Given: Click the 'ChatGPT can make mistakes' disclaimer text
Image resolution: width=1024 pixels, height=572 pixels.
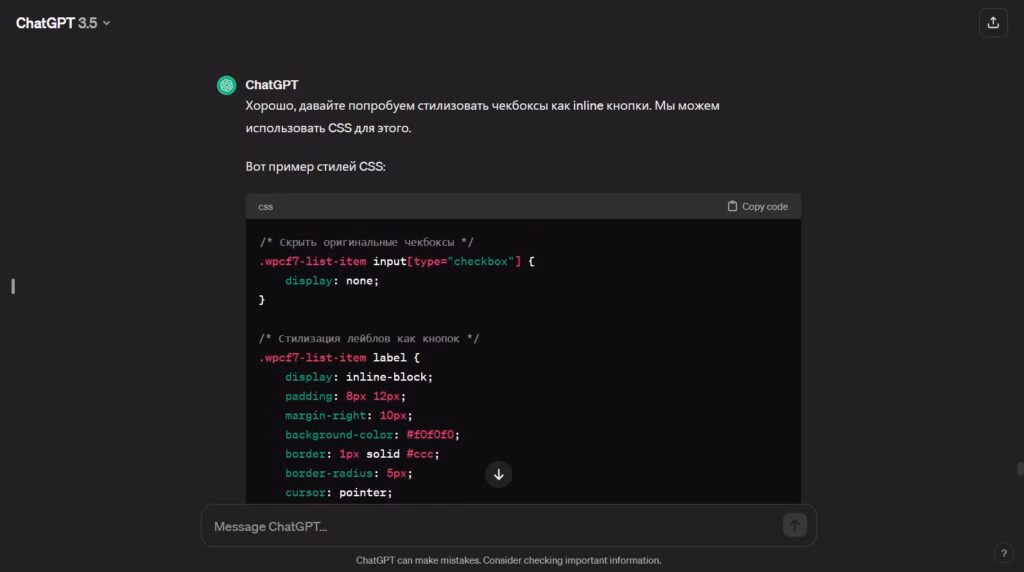Looking at the screenshot, I should 508,560.
